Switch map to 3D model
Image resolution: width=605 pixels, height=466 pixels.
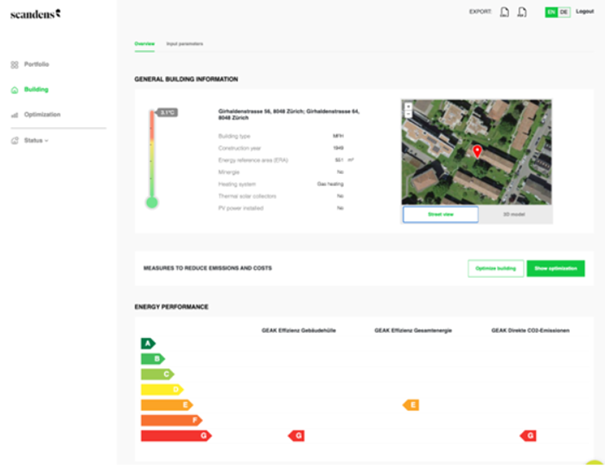point(515,214)
